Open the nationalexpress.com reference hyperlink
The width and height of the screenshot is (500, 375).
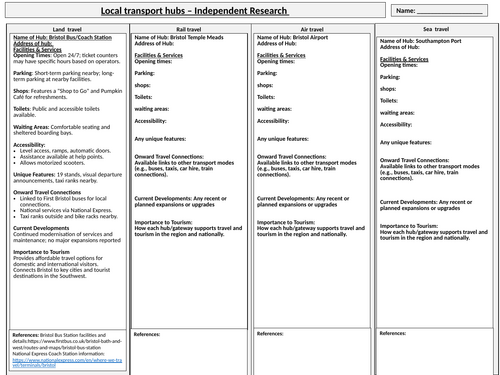pyautogui.click(x=67, y=362)
